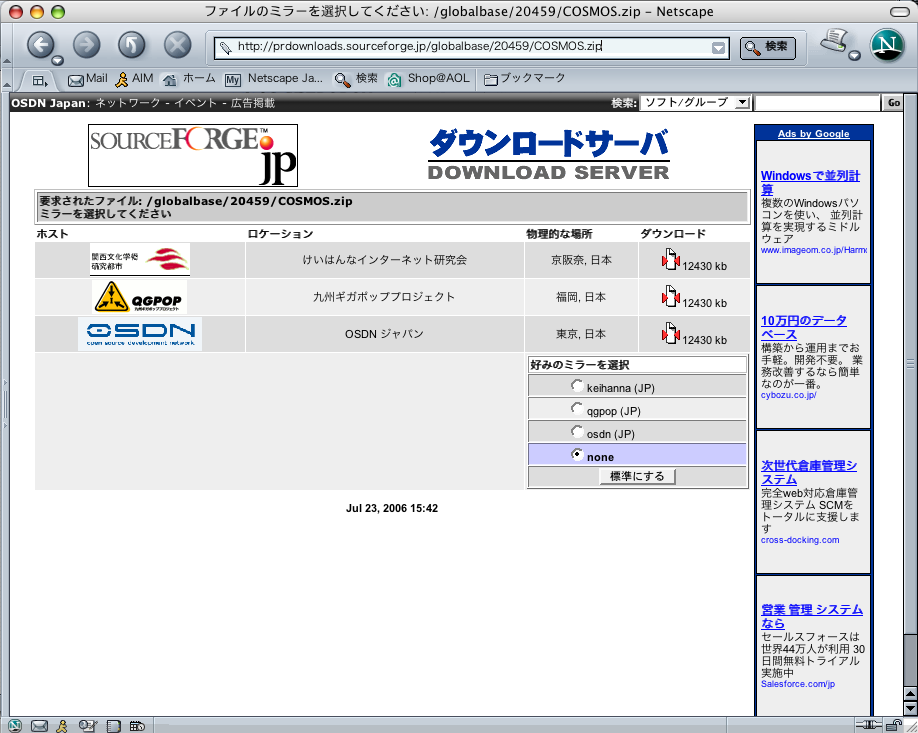The width and height of the screenshot is (918, 733).
Task: Open the cross-docking.com ad URL
Action: [x=800, y=540]
